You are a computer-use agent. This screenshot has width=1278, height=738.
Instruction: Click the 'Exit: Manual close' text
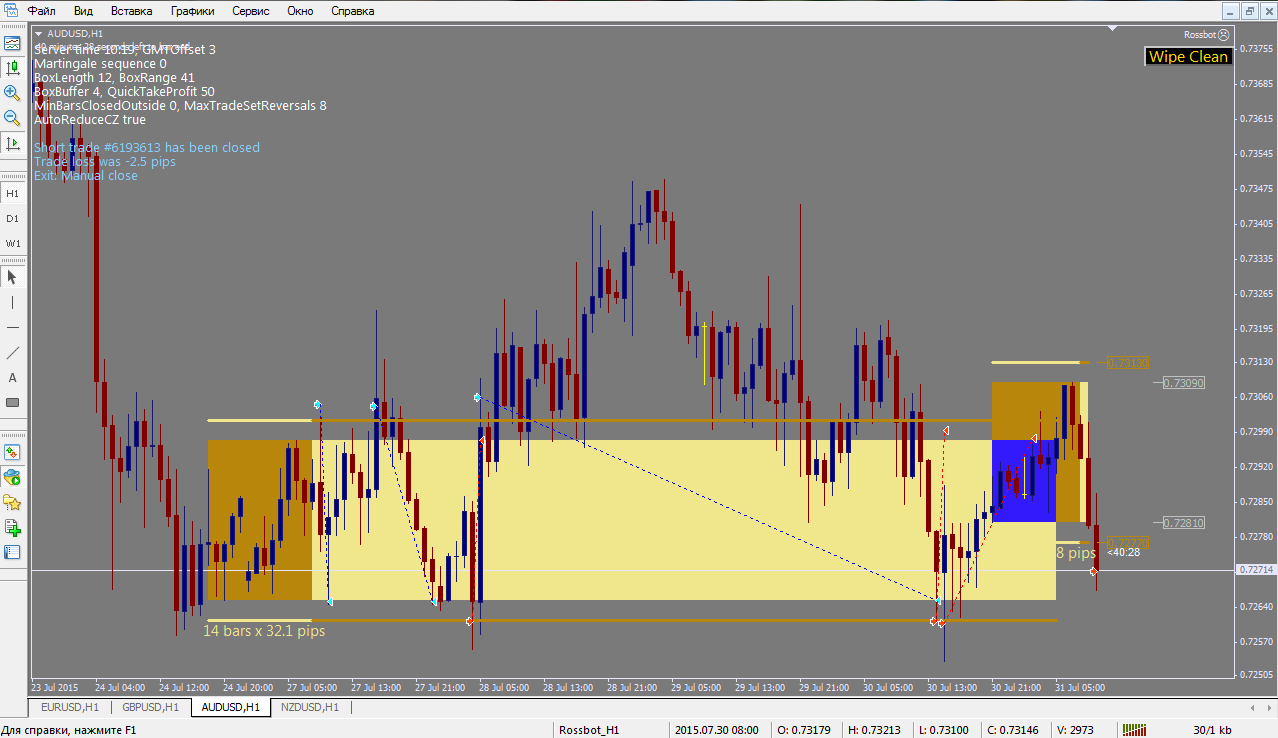pos(86,175)
